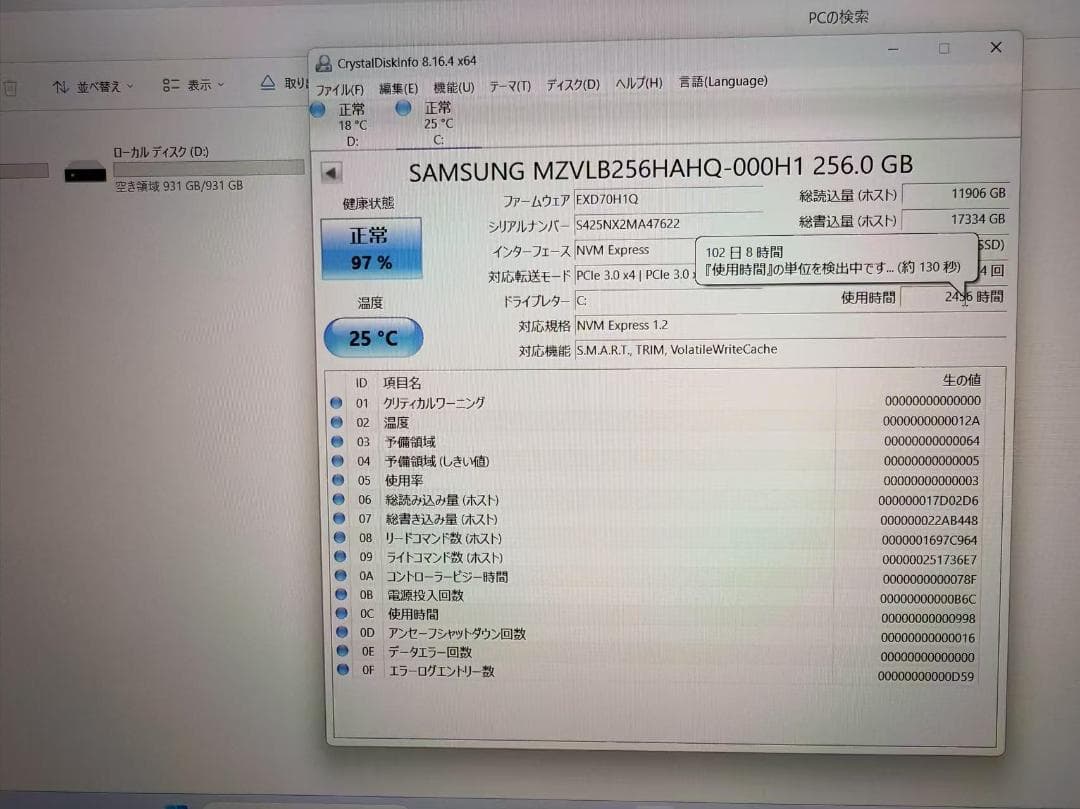The image size is (1080, 809).
Task: Click the 25°C temperature badge
Action: click(371, 337)
